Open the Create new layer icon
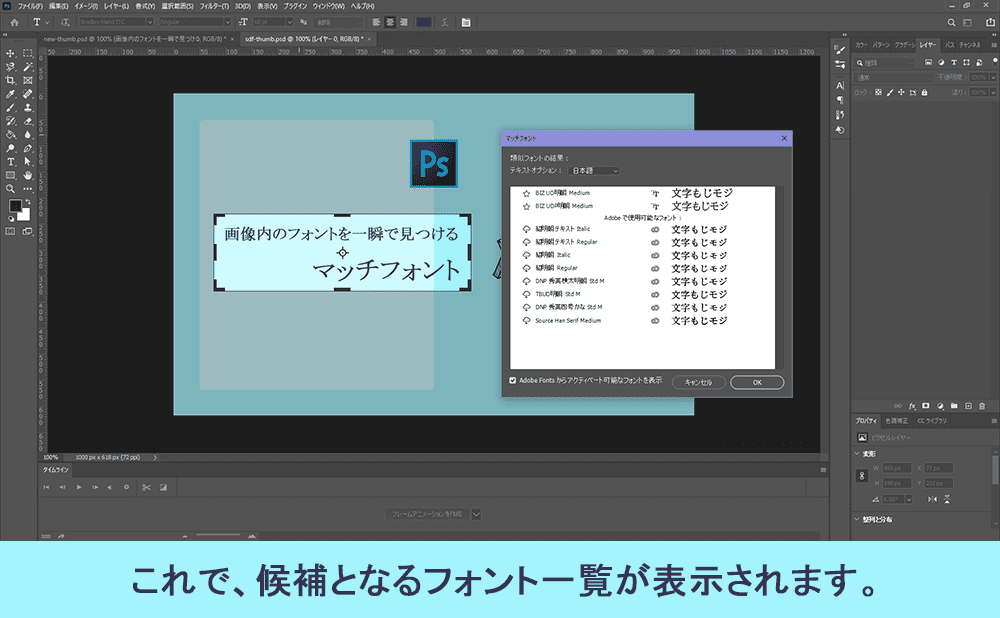This screenshot has width=1000, height=618. click(969, 405)
